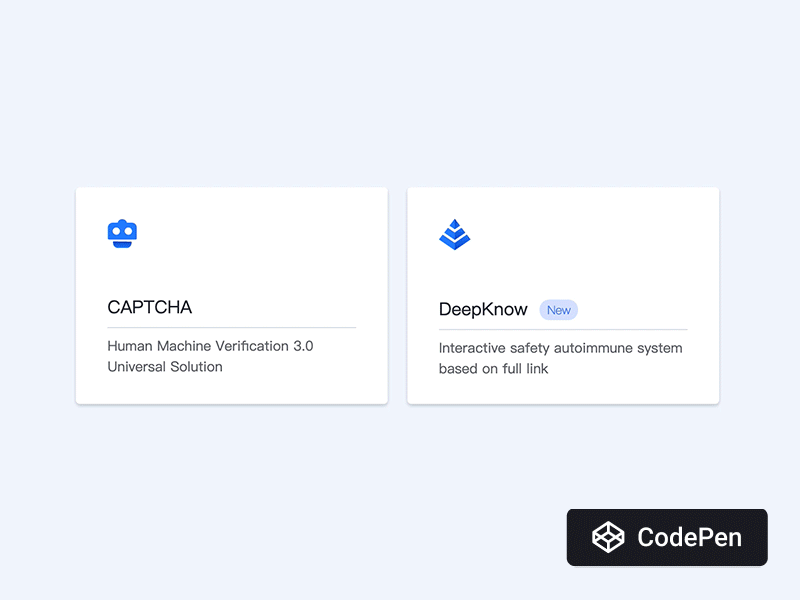Click the bottom chevron of DeepKnow's icon
Image resolution: width=800 pixels, height=600 pixels.
pos(455,241)
